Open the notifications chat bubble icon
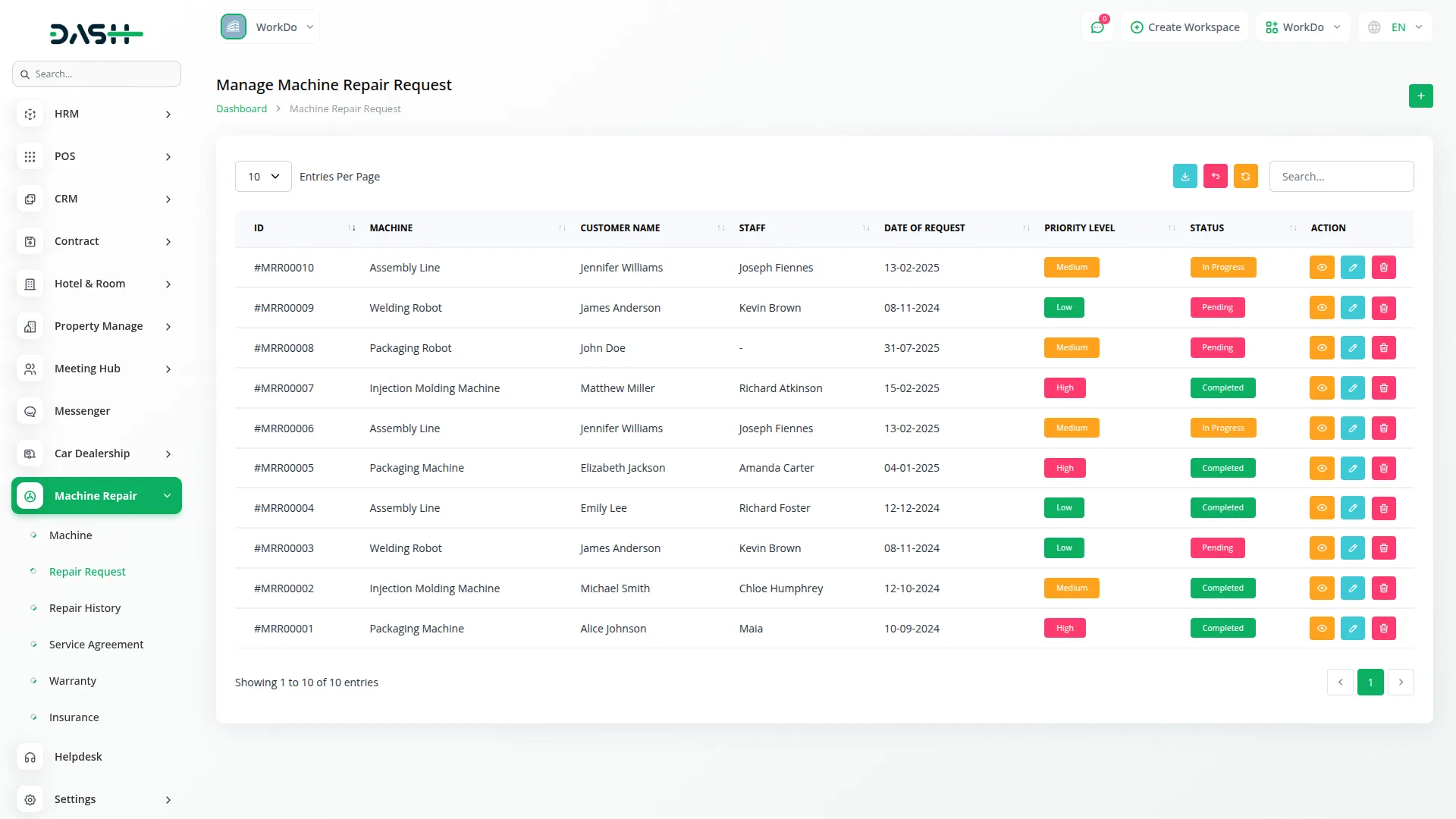 pos(1097,27)
